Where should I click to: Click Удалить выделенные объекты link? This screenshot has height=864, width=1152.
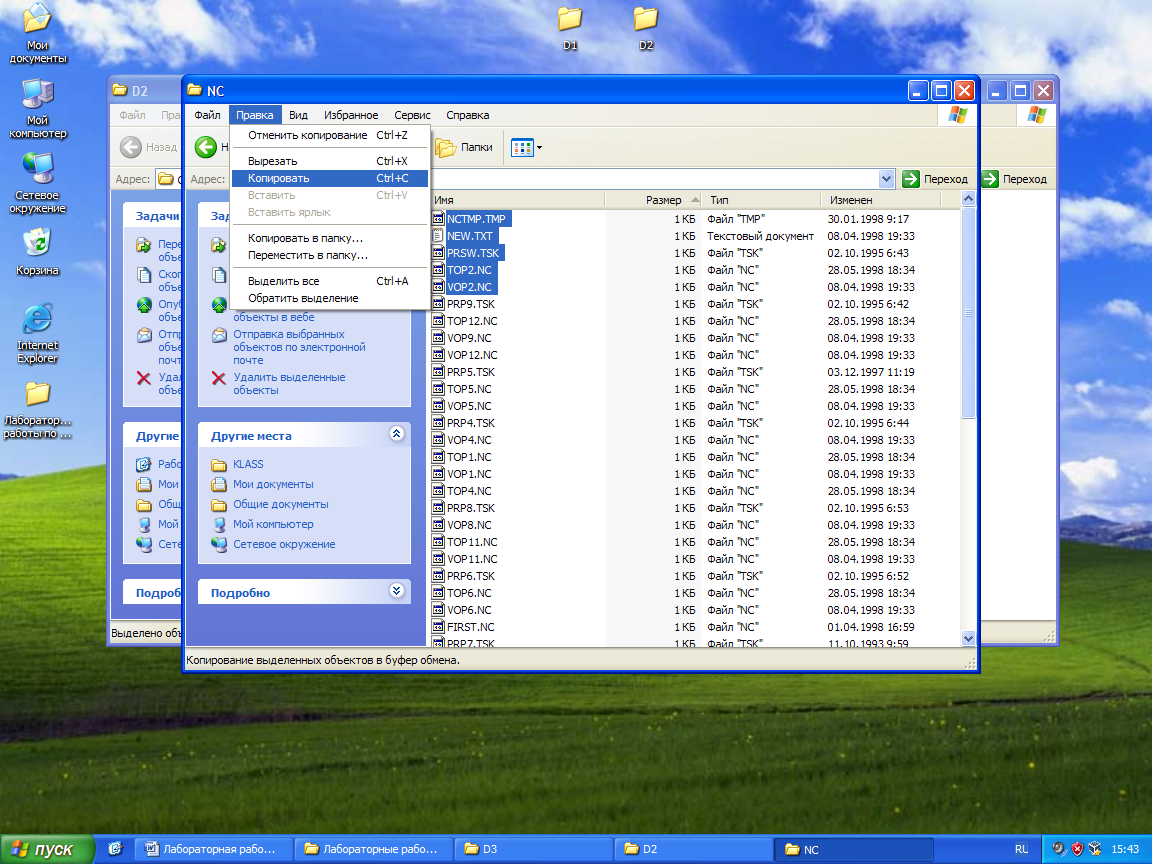[289, 384]
